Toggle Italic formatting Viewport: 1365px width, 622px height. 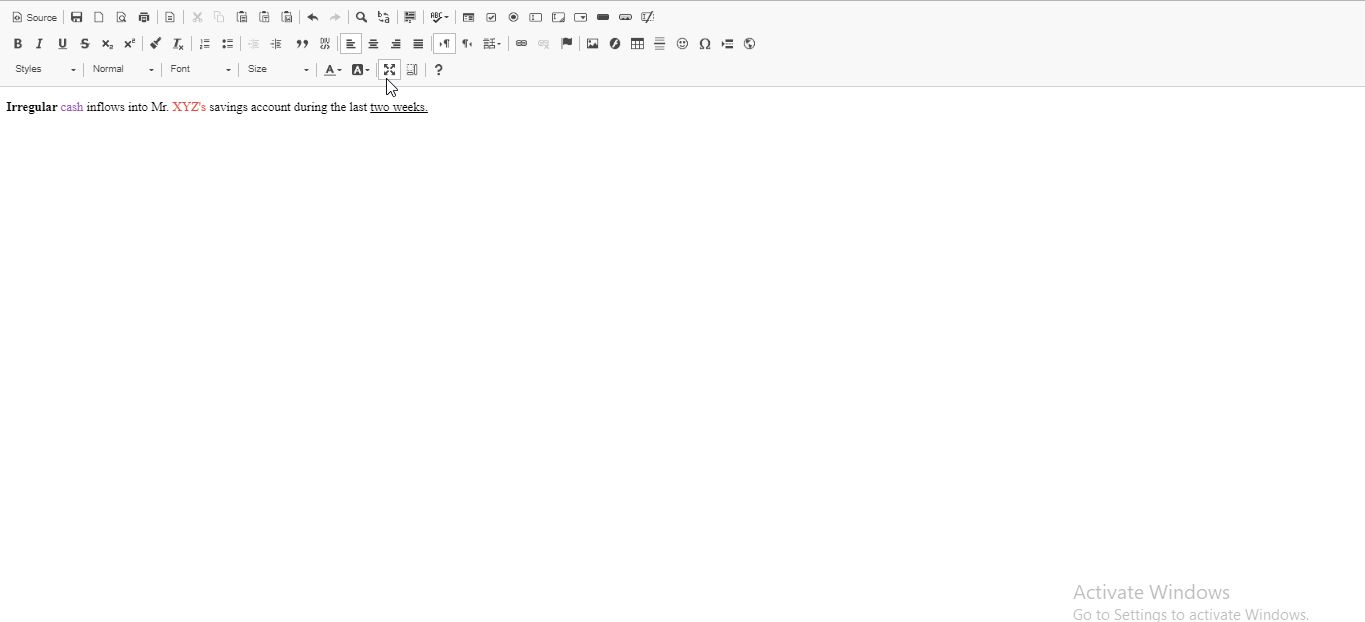39,44
